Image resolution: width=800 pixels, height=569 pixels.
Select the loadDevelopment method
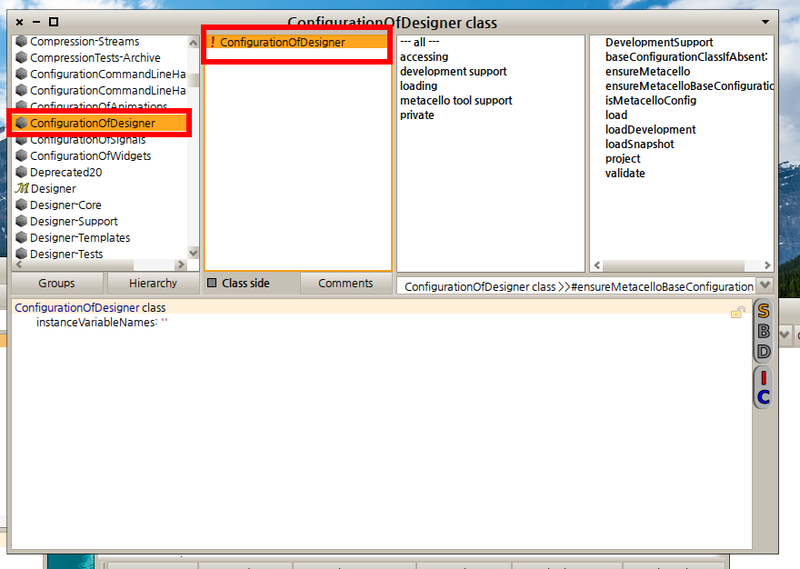(x=650, y=129)
